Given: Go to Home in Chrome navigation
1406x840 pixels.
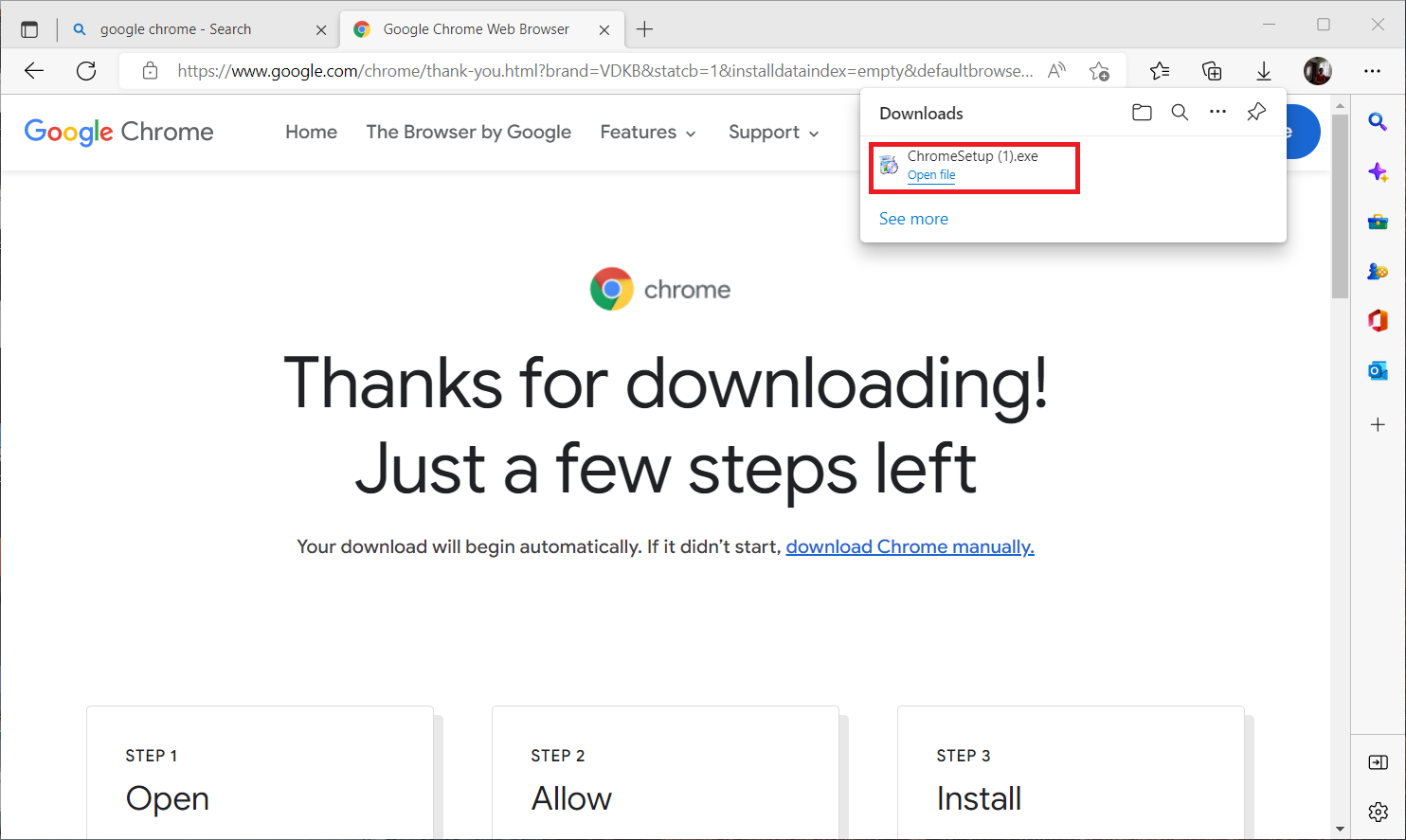Looking at the screenshot, I should pyautogui.click(x=311, y=133).
